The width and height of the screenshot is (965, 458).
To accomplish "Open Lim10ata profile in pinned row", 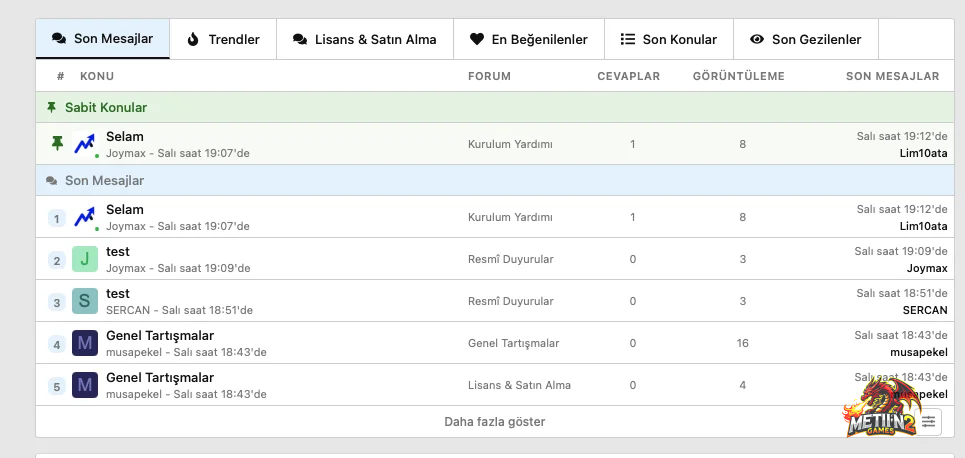I will coord(923,153).
